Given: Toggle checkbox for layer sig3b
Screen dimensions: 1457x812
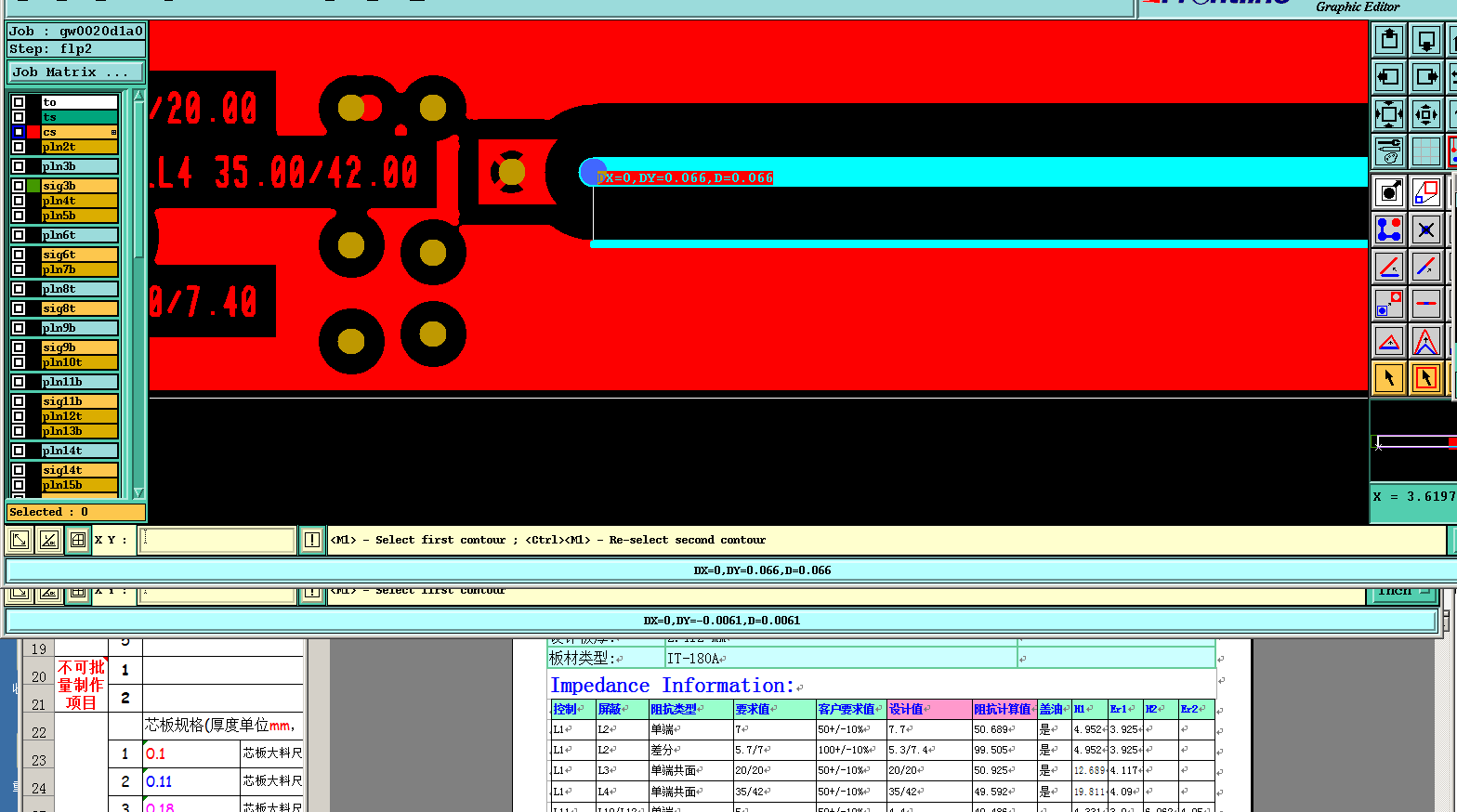Looking at the screenshot, I should 19,186.
